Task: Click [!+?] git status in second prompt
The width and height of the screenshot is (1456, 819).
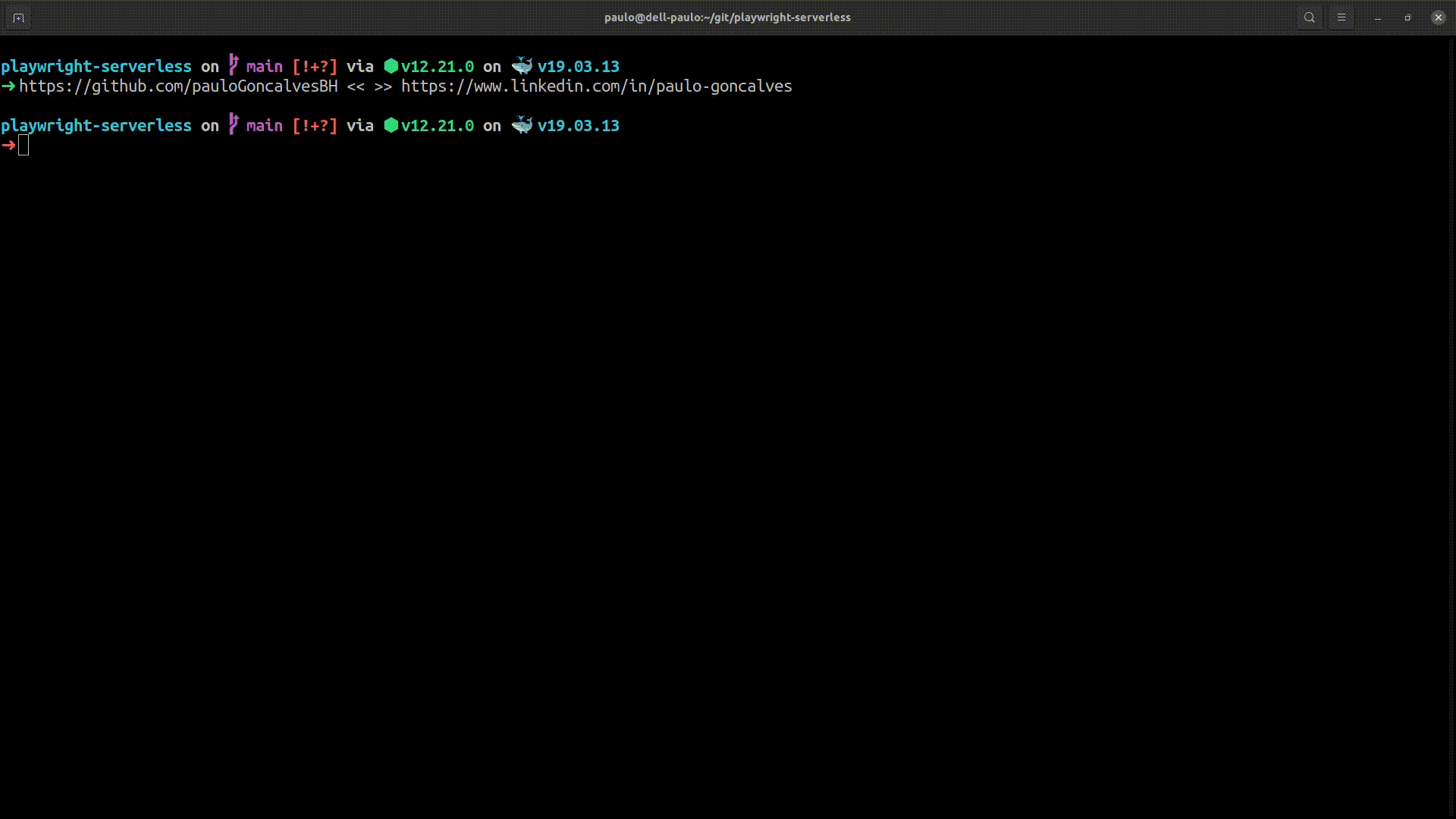Action: click(315, 126)
